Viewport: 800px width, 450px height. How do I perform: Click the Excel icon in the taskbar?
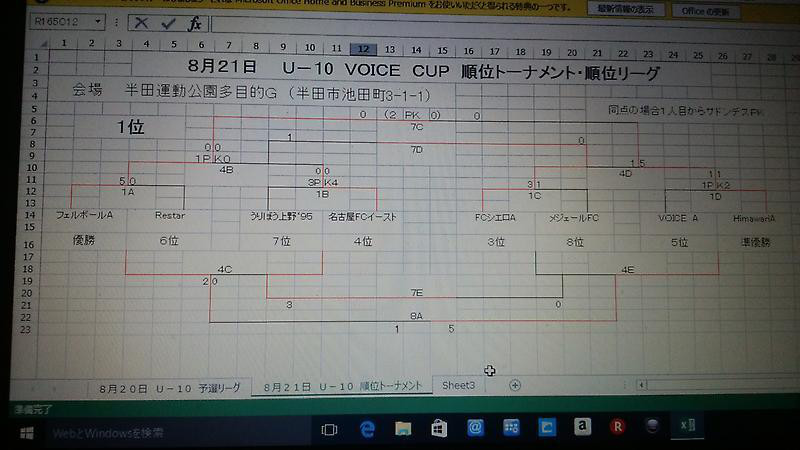(x=688, y=428)
